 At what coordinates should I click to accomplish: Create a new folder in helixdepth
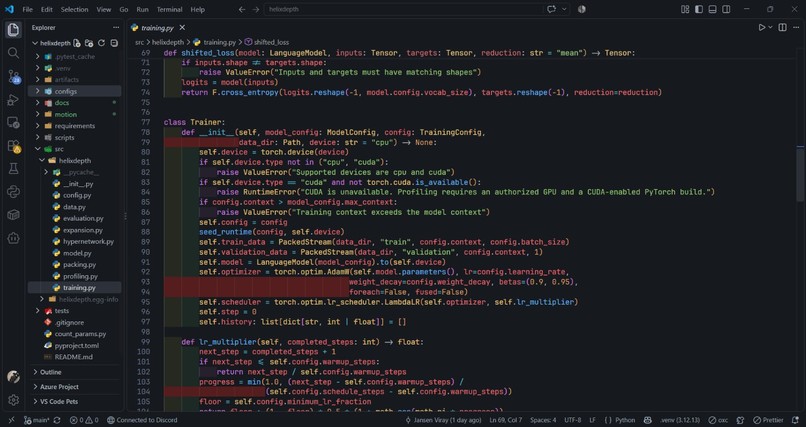(89, 43)
